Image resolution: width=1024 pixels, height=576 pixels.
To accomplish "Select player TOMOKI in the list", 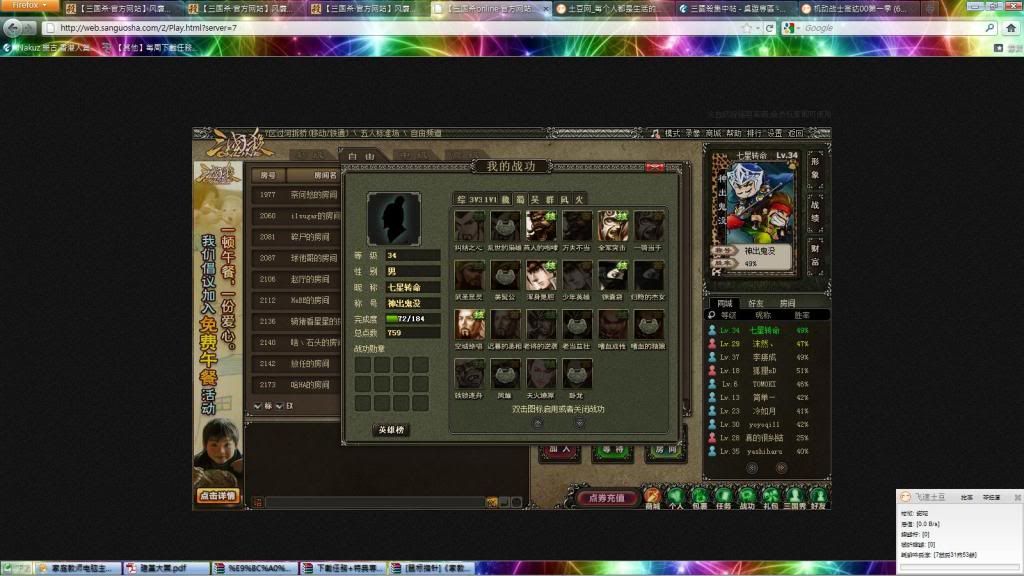I will [x=767, y=384].
